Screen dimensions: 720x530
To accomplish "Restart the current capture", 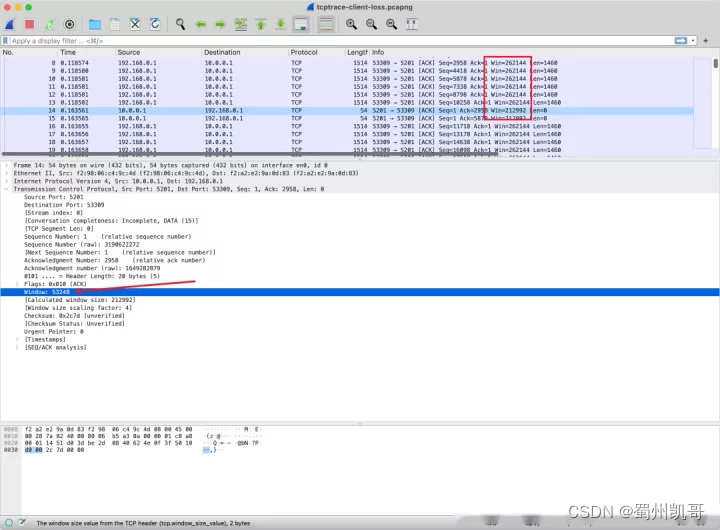I will coord(50,24).
